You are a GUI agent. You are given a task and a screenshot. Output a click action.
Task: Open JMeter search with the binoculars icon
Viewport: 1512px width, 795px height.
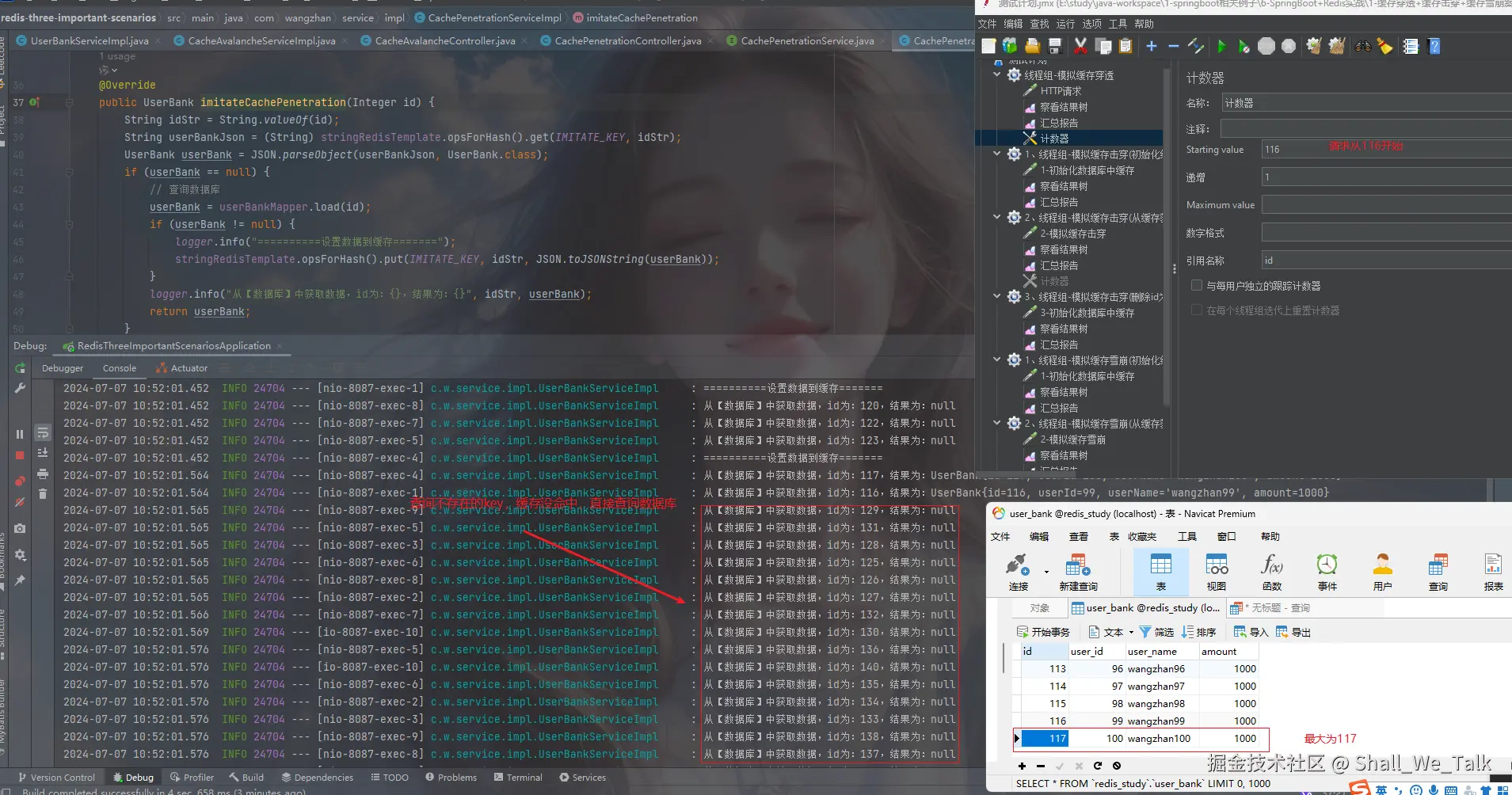(x=1363, y=46)
